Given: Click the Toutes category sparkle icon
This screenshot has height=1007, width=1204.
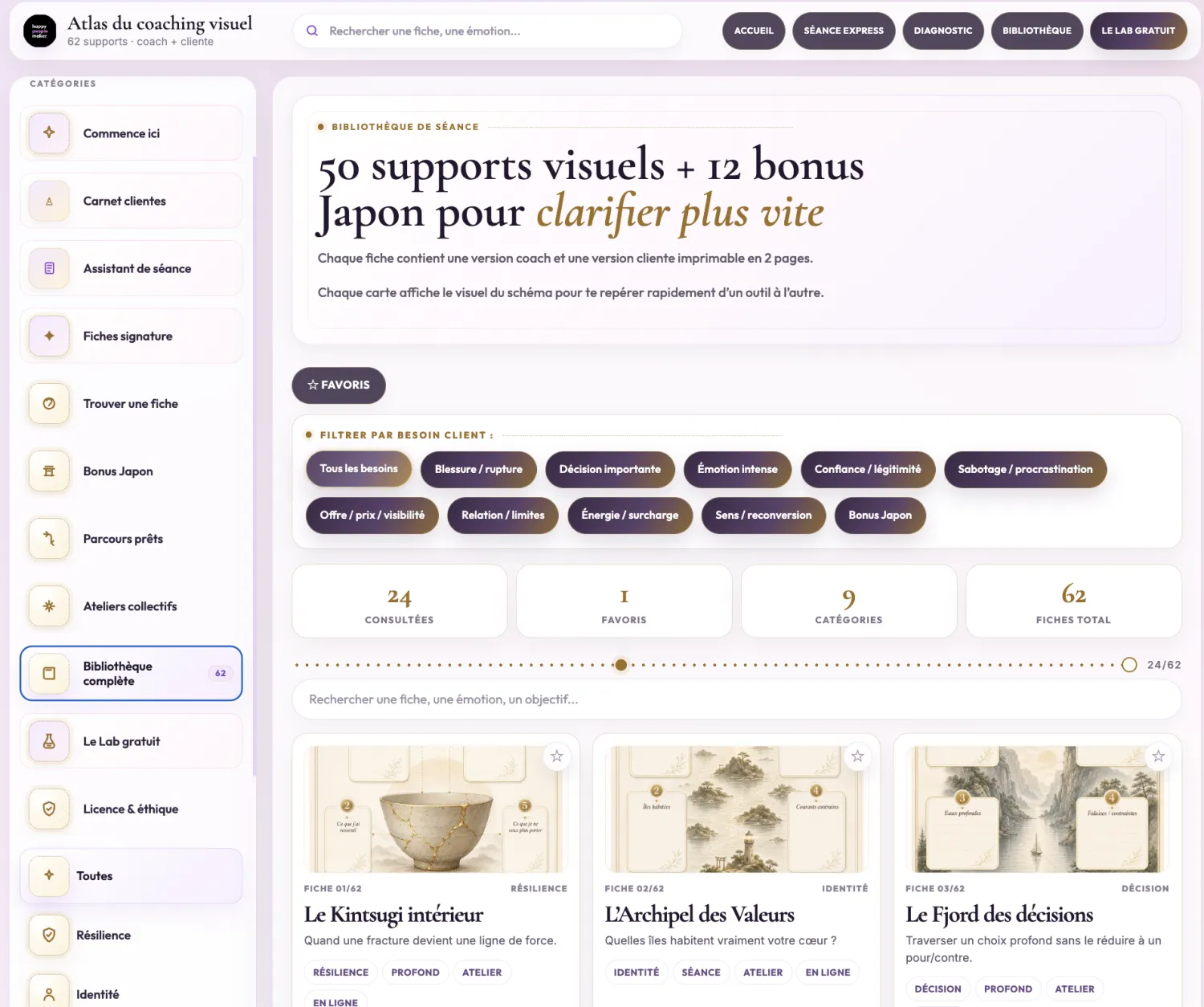Looking at the screenshot, I should coord(49,875).
